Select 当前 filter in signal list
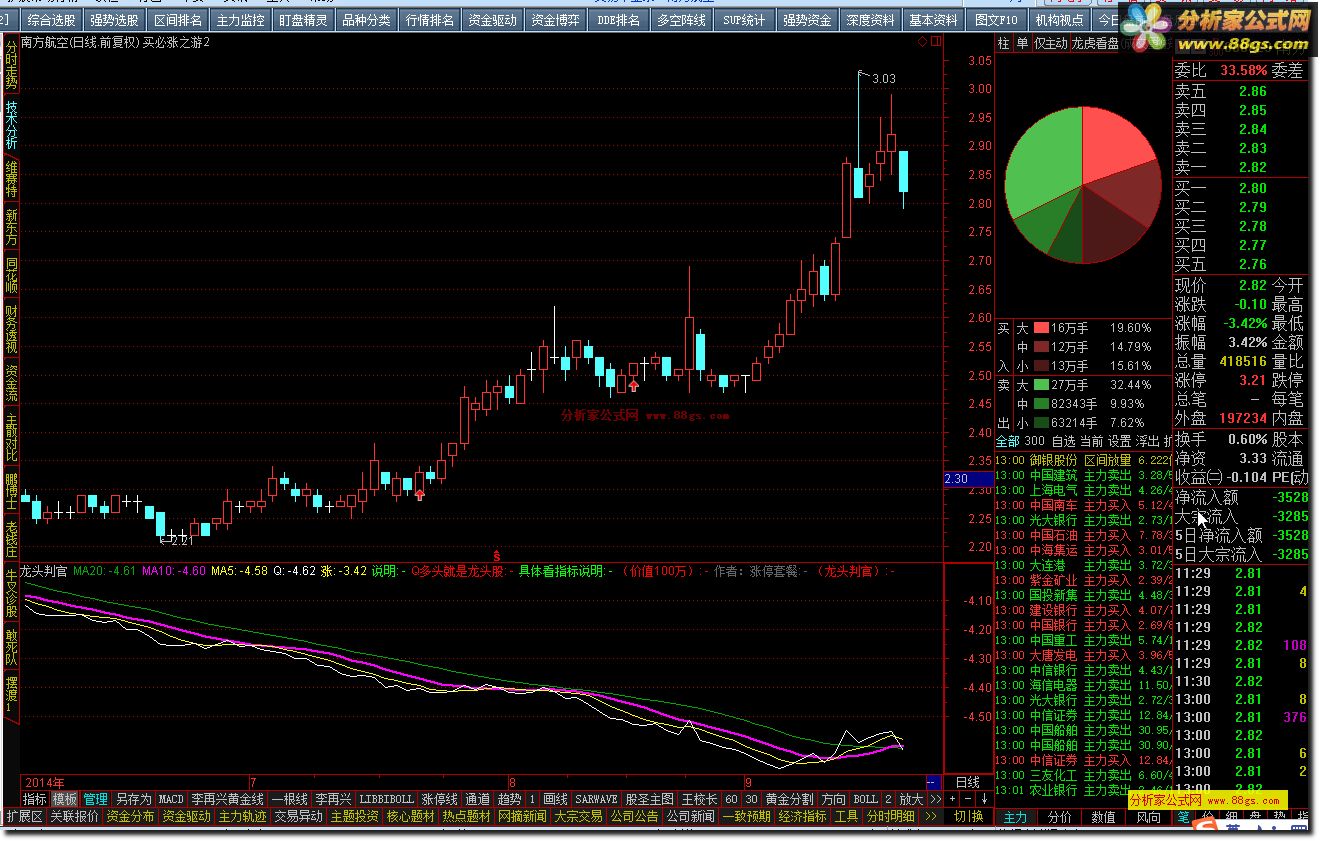Screen dimensions: 1320x841 point(1091,441)
